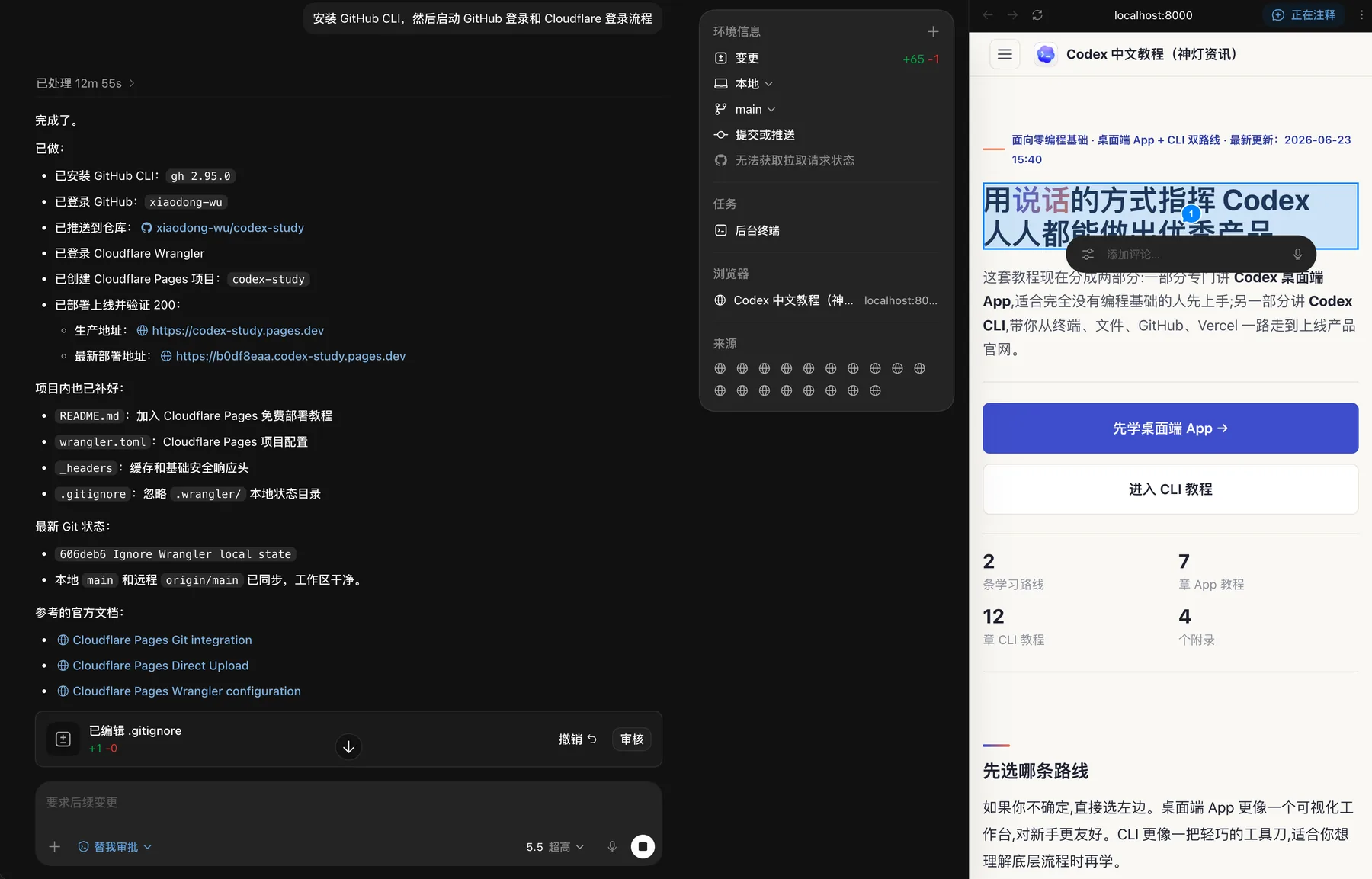Click diff file icon beside 已编辑 .gitignore
Image resolution: width=1372 pixels, height=879 pixels.
pyautogui.click(x=63, y=739)
